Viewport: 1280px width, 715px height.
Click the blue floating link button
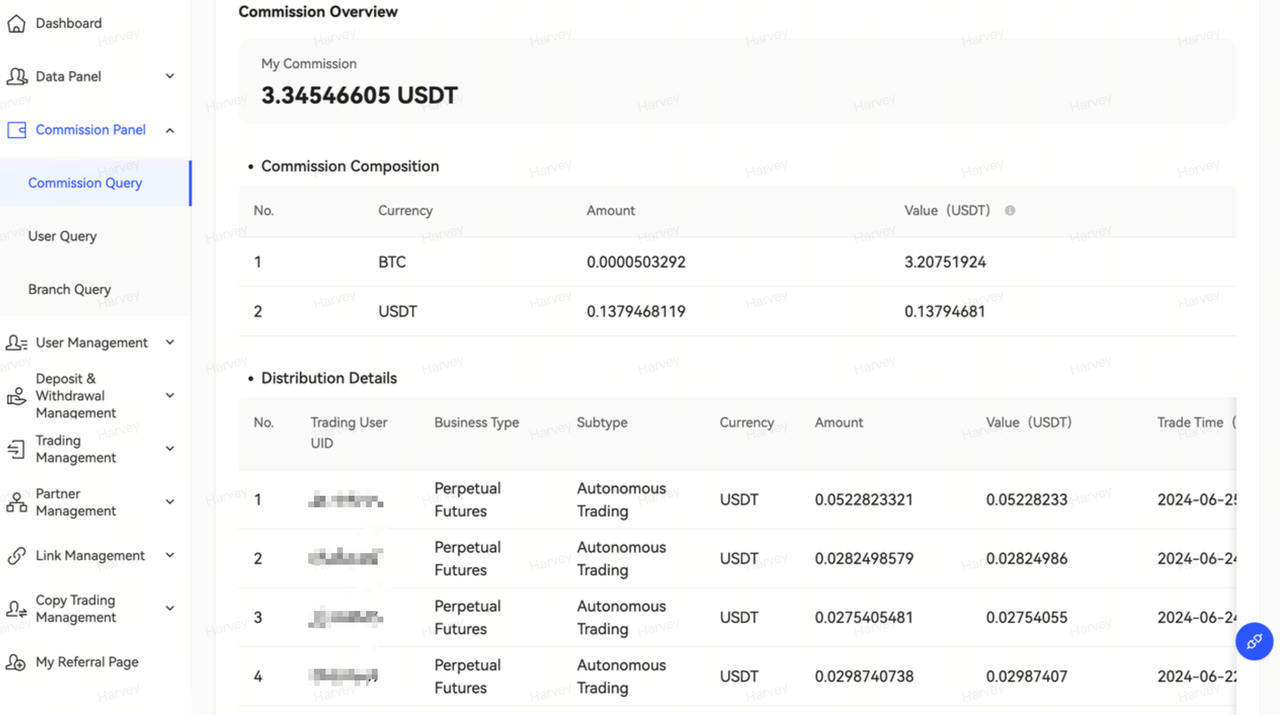(1254, 641)
